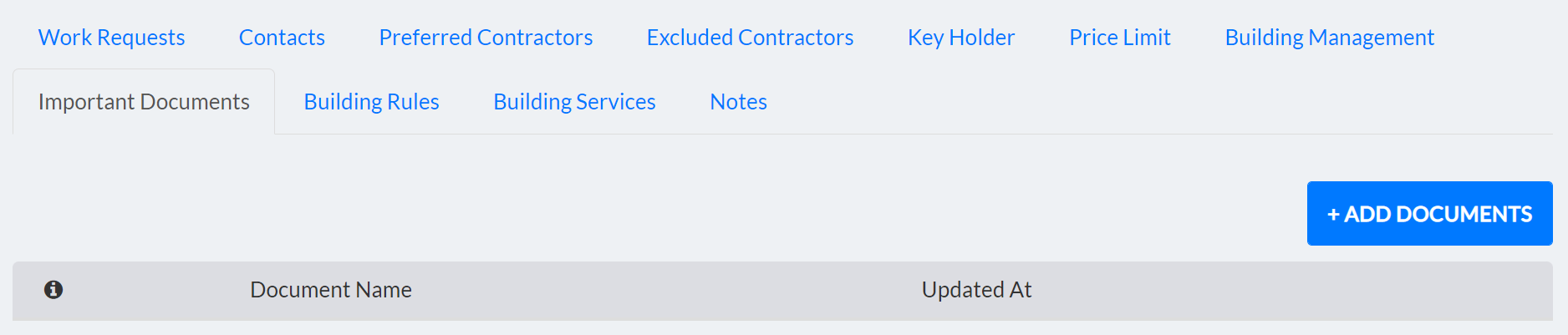Image resolution: width=1568 pixels, height=335 pixels.
Task: Open the Preferred Contractors tab
Action: 486,38
